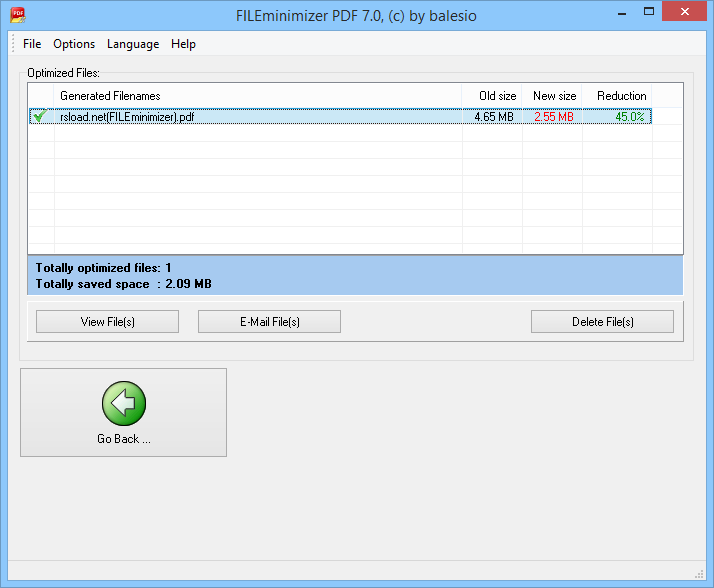Click the 'Totally saved space : 2.09 MB' text
Image resolution: width=714 pixels, height=588 pixels.
[x=123, y=284]
